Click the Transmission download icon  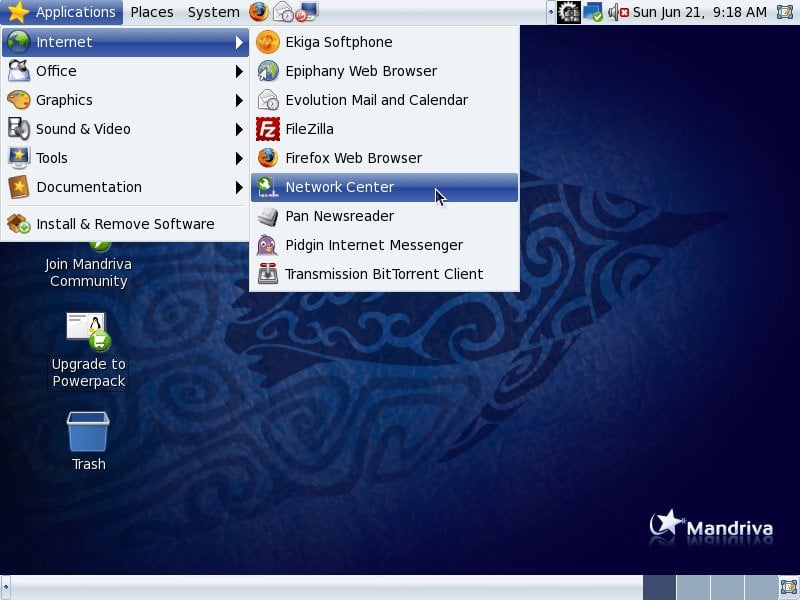click(268, 274)
